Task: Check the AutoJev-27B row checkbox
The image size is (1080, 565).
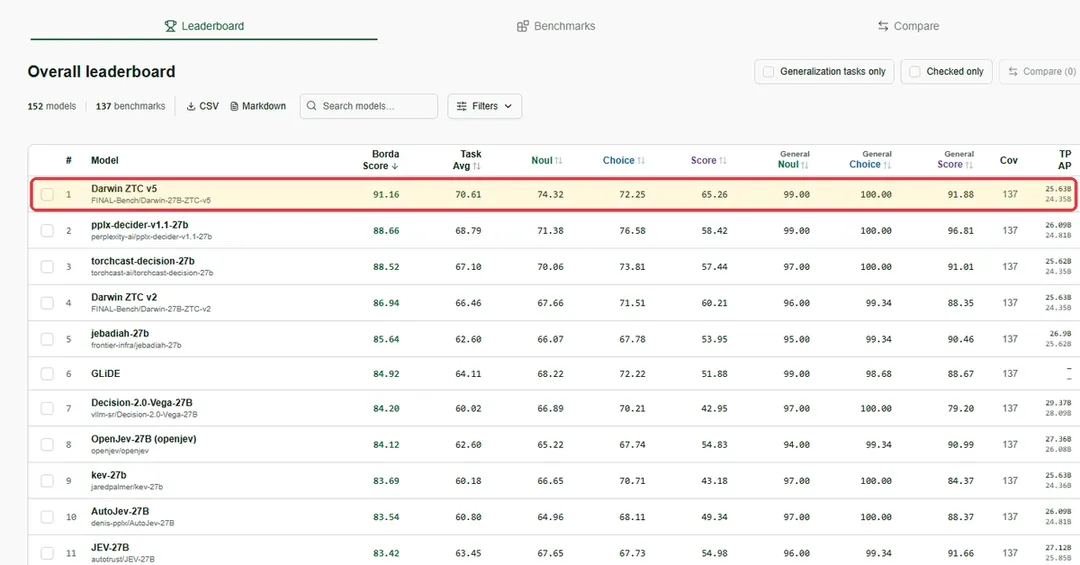Action: [x=47, y=517]
